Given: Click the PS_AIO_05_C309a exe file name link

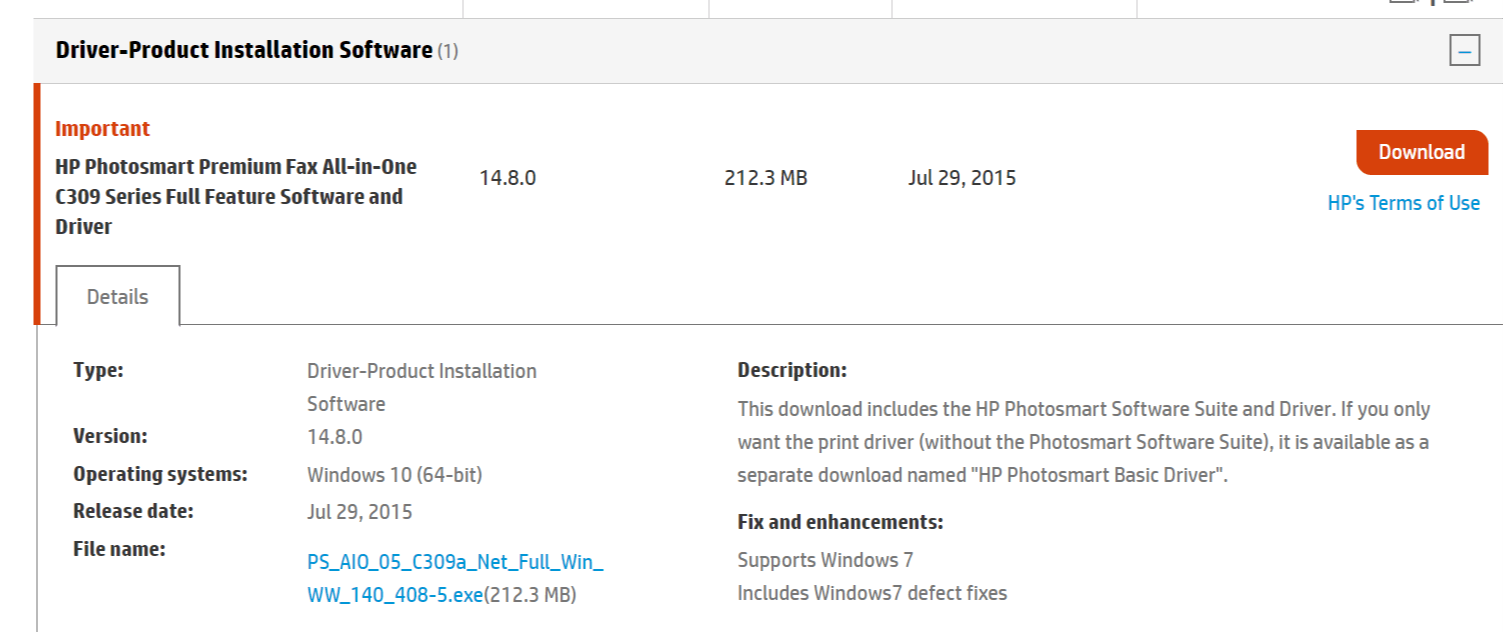Looking at the screenshot, I should tap(455, 578).
